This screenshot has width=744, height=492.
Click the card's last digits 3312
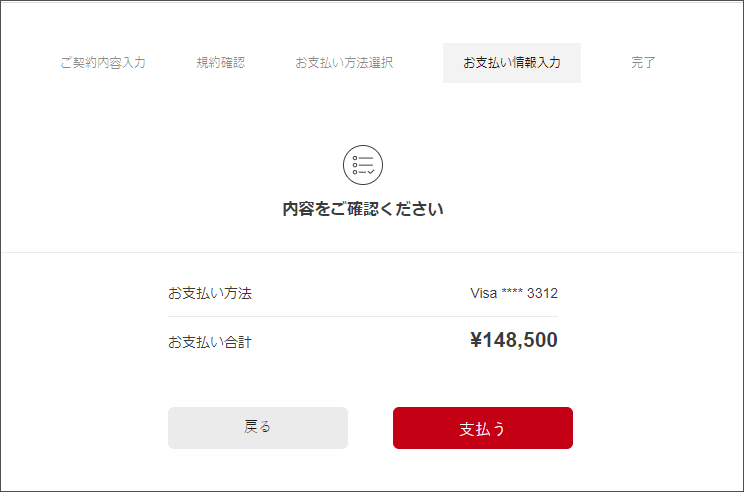coord(542,294)
